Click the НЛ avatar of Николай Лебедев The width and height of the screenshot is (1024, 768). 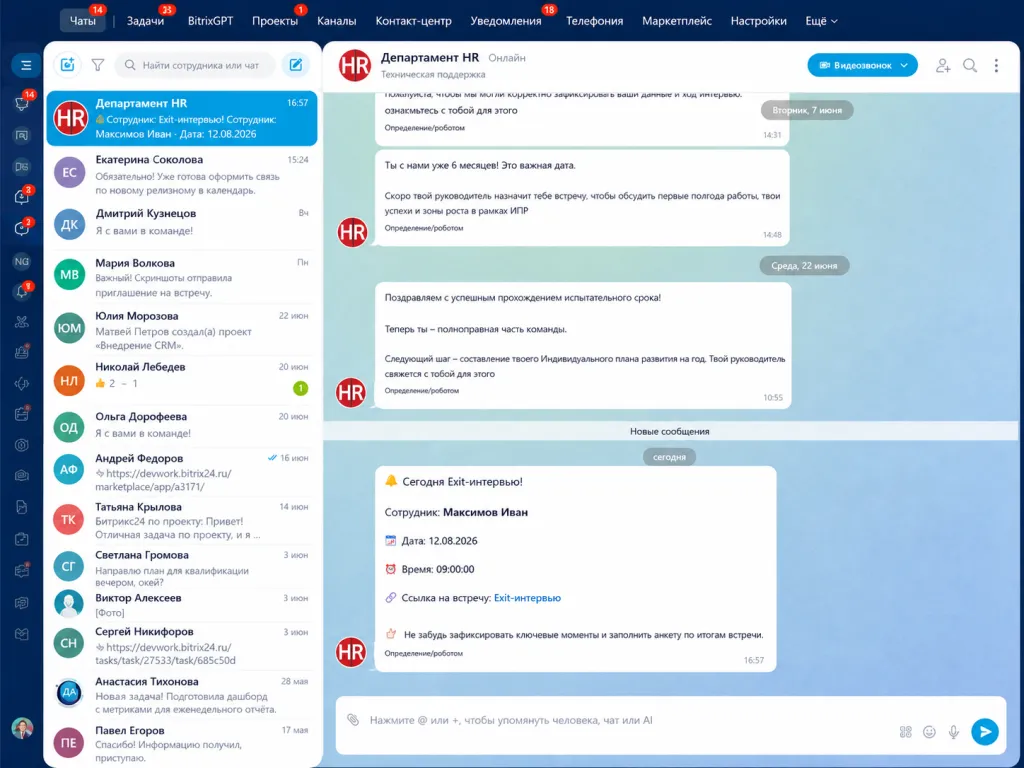click(x=69, y=381)
